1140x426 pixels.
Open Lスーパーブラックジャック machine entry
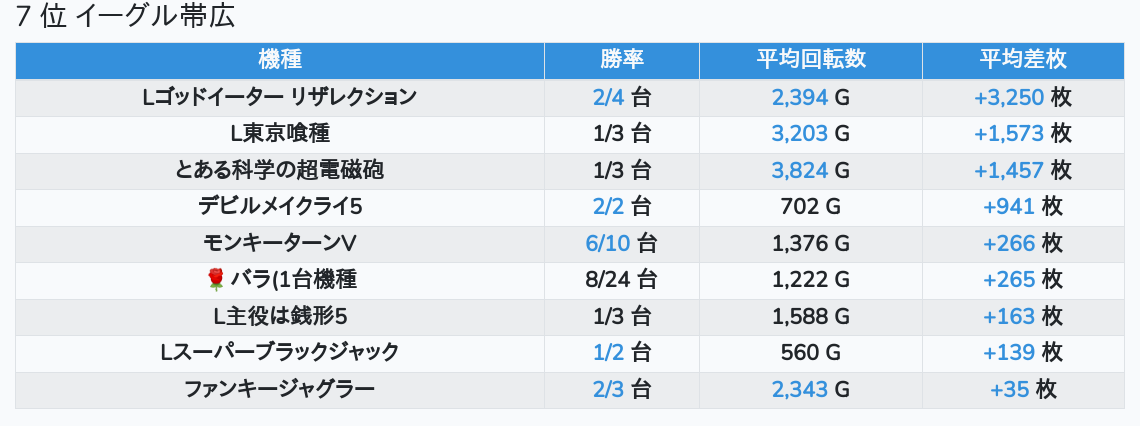[280, 353]
